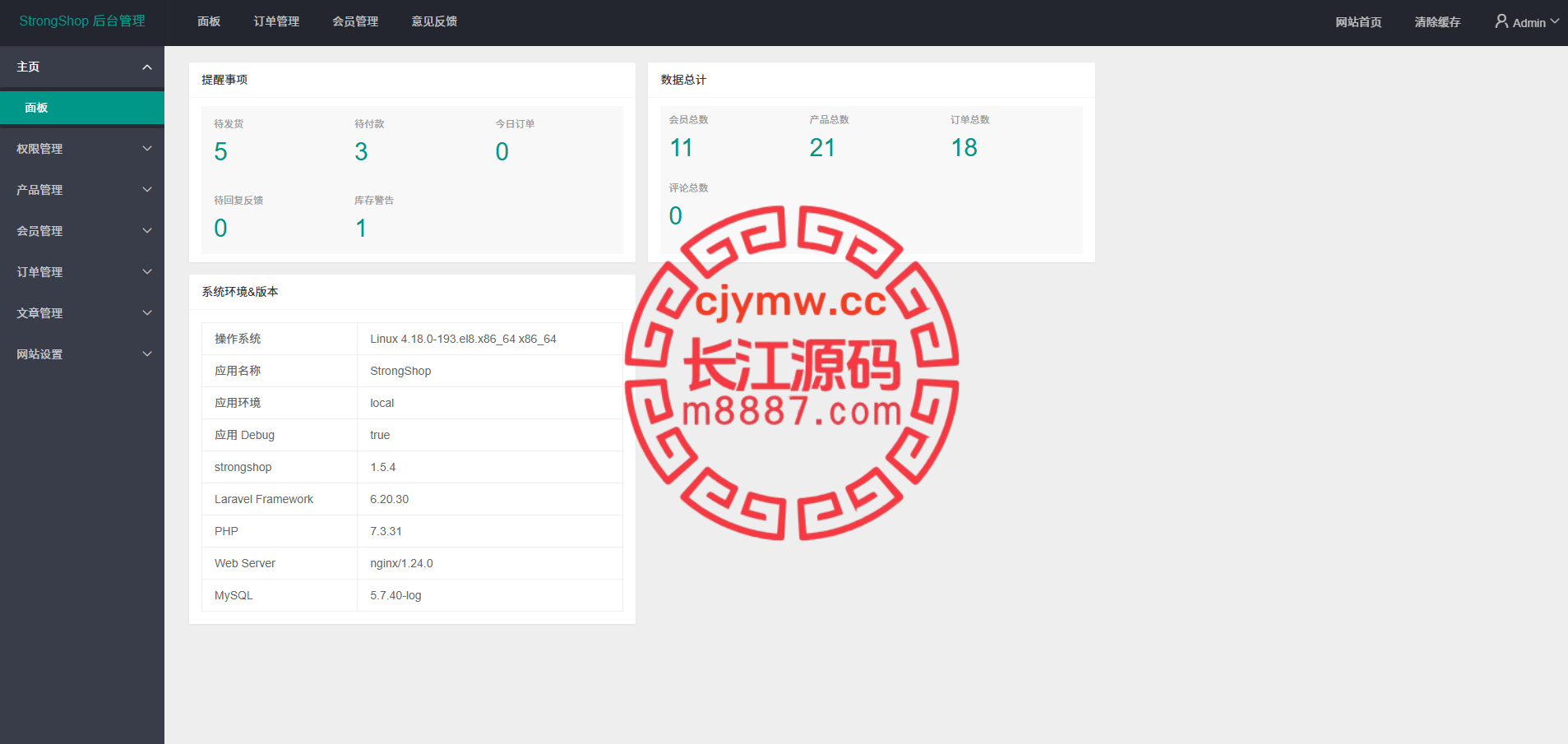Click the MySQL row label

(234, 595)
